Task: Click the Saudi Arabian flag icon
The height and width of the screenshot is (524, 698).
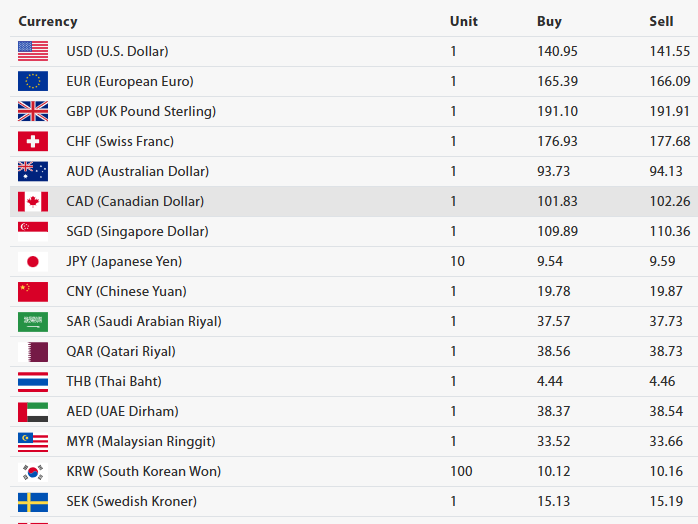Action: (32, 321)
